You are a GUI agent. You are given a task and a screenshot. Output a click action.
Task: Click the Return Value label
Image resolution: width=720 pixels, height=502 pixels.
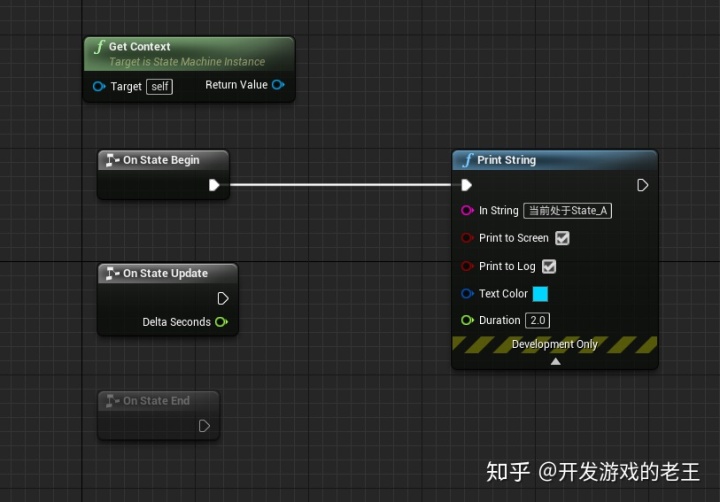(x=236, y=85)
